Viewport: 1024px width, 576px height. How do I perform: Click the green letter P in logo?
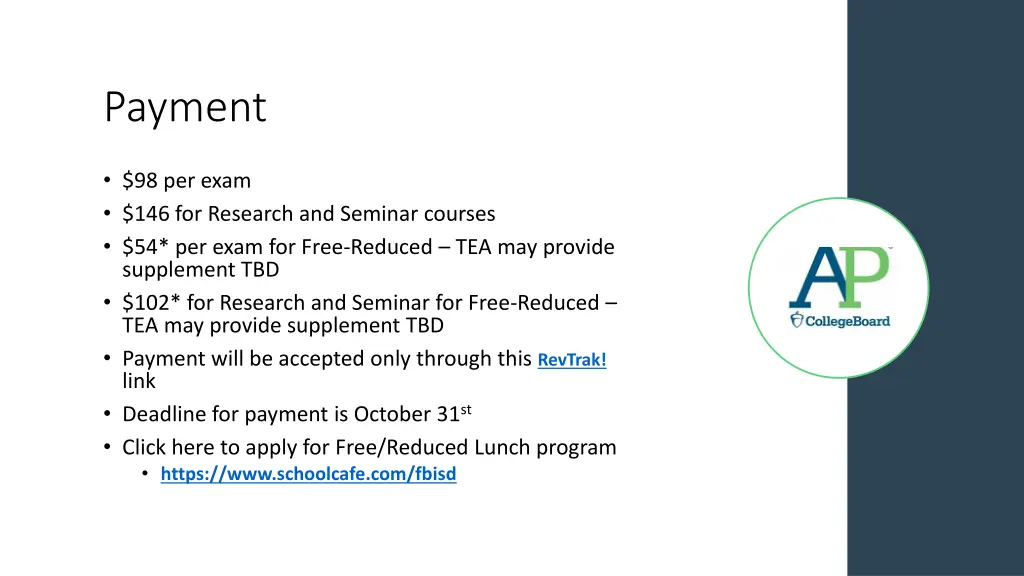click(x=865, y=277)
